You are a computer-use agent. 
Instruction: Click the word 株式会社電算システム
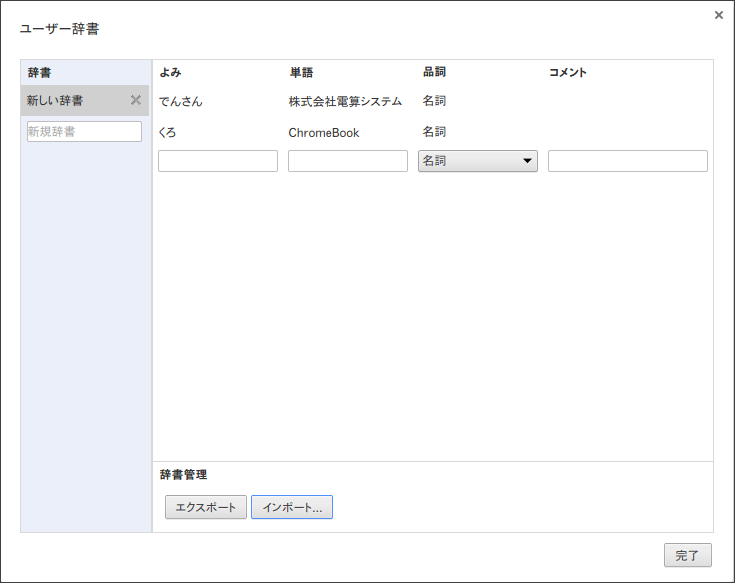[345, 102]
